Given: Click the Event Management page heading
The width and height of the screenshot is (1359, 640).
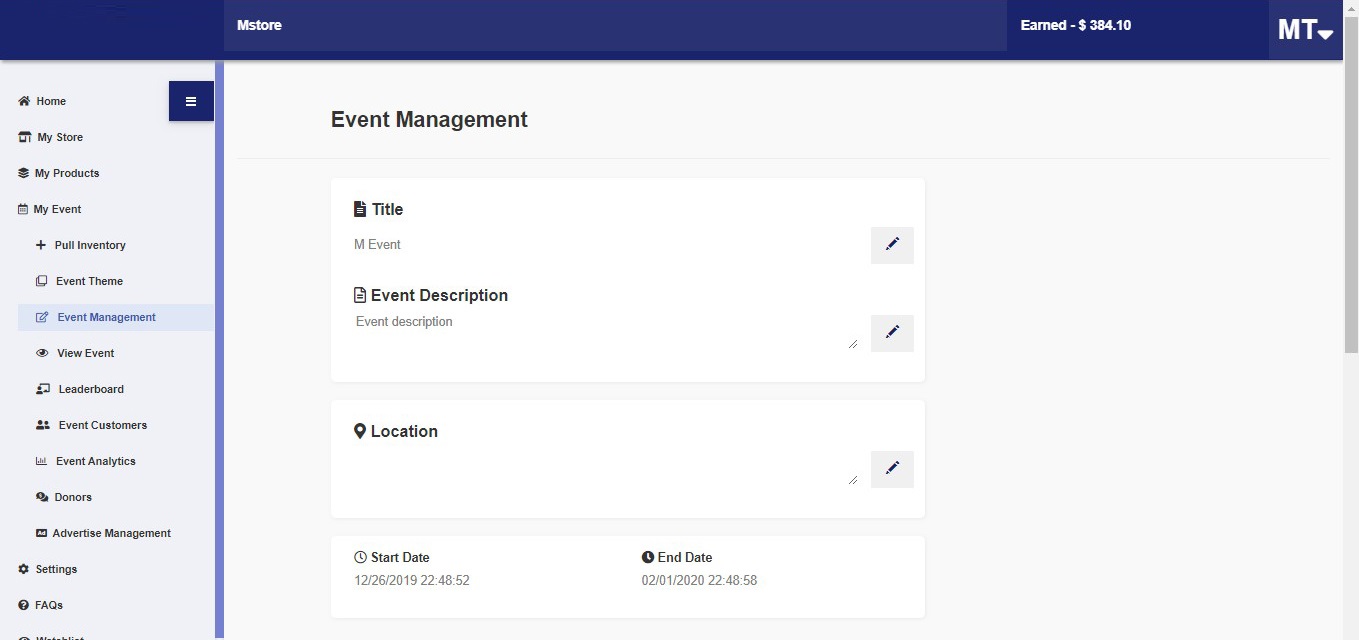Looking at the screenshot, I should coord(429,119).
